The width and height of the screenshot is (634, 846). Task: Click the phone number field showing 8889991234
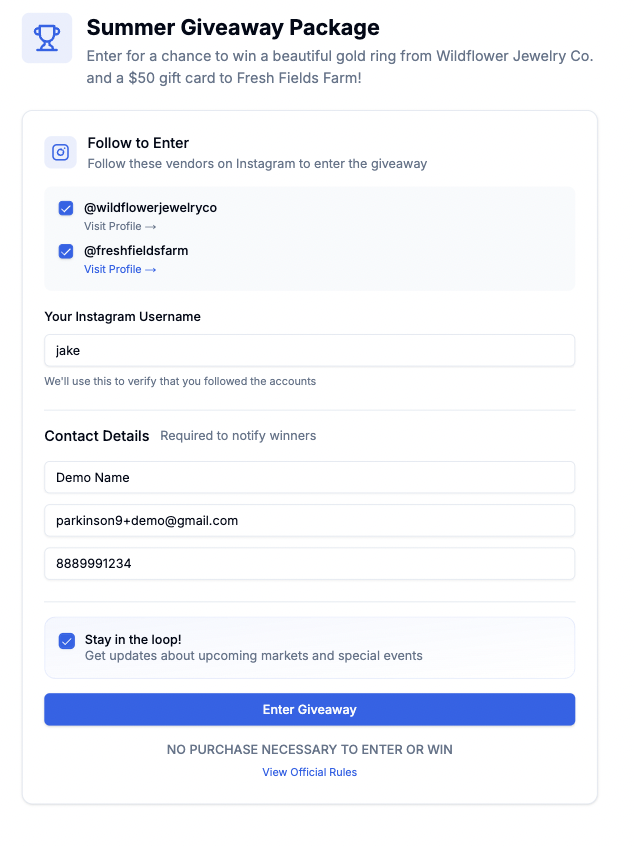309,563
